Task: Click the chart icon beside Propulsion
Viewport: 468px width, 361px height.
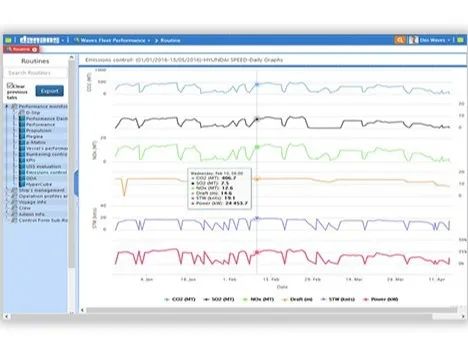Action: click(22, 130)
